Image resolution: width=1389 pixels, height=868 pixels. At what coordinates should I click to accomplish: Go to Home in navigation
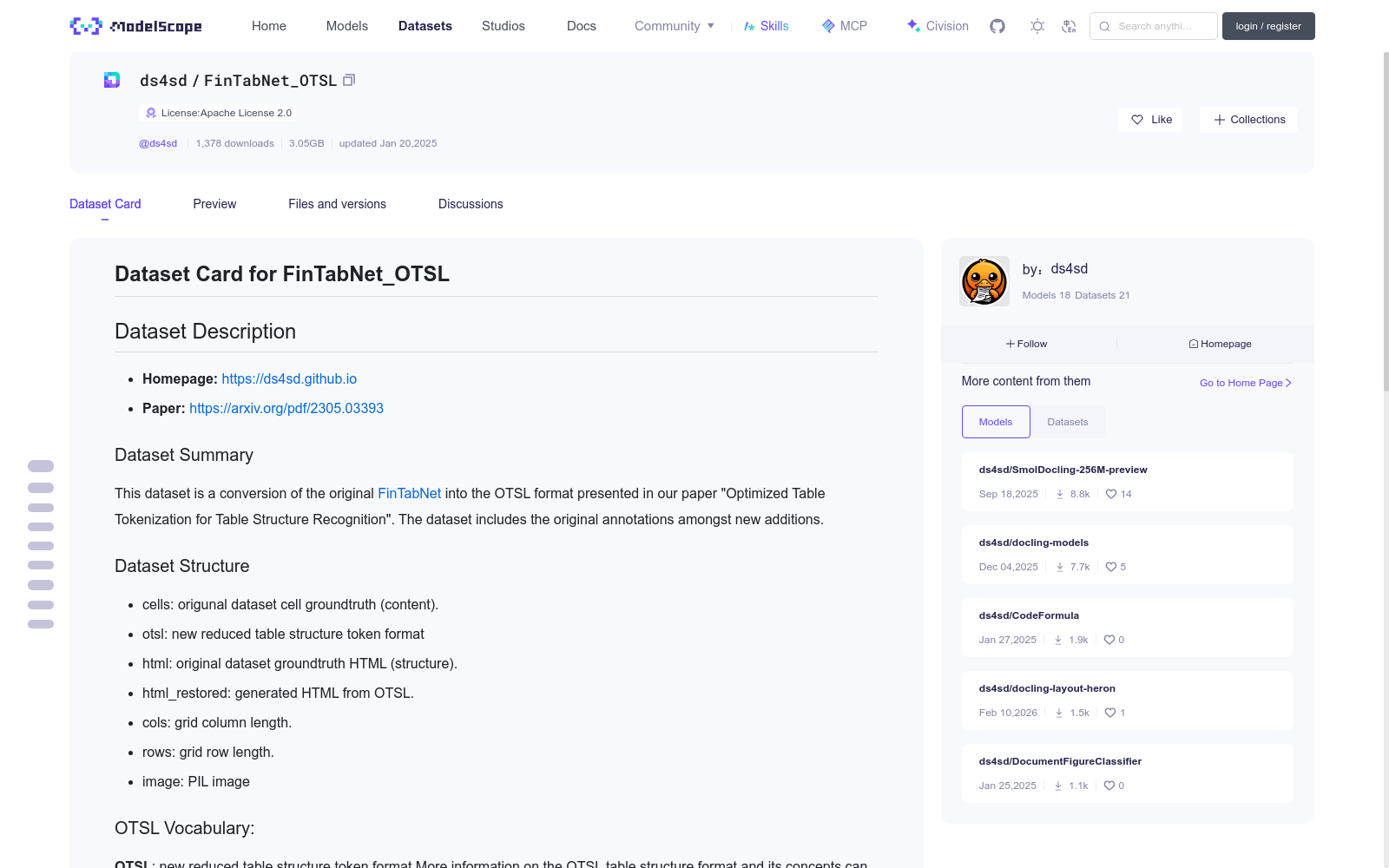(x=269, y=26)
